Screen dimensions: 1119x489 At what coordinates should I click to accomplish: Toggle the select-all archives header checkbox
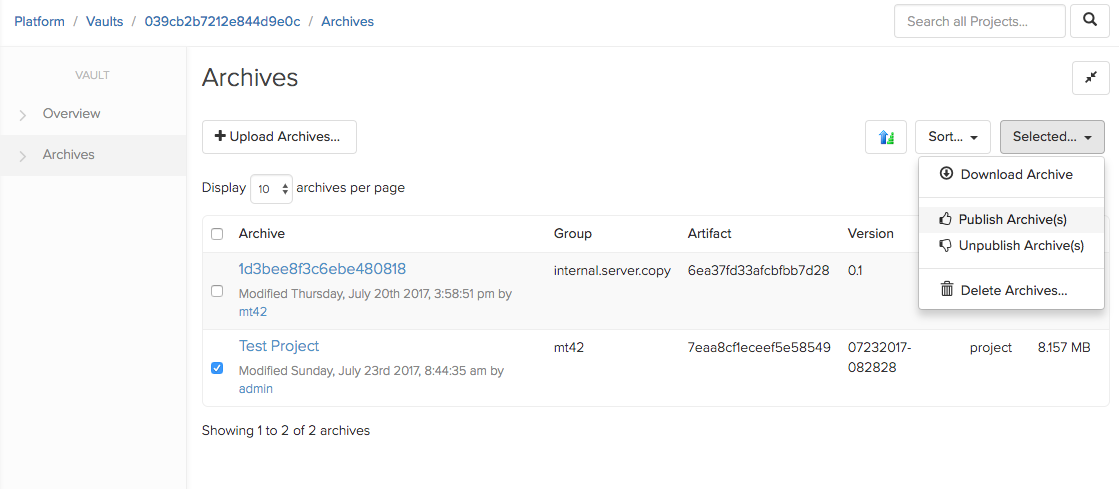[217, 234]
